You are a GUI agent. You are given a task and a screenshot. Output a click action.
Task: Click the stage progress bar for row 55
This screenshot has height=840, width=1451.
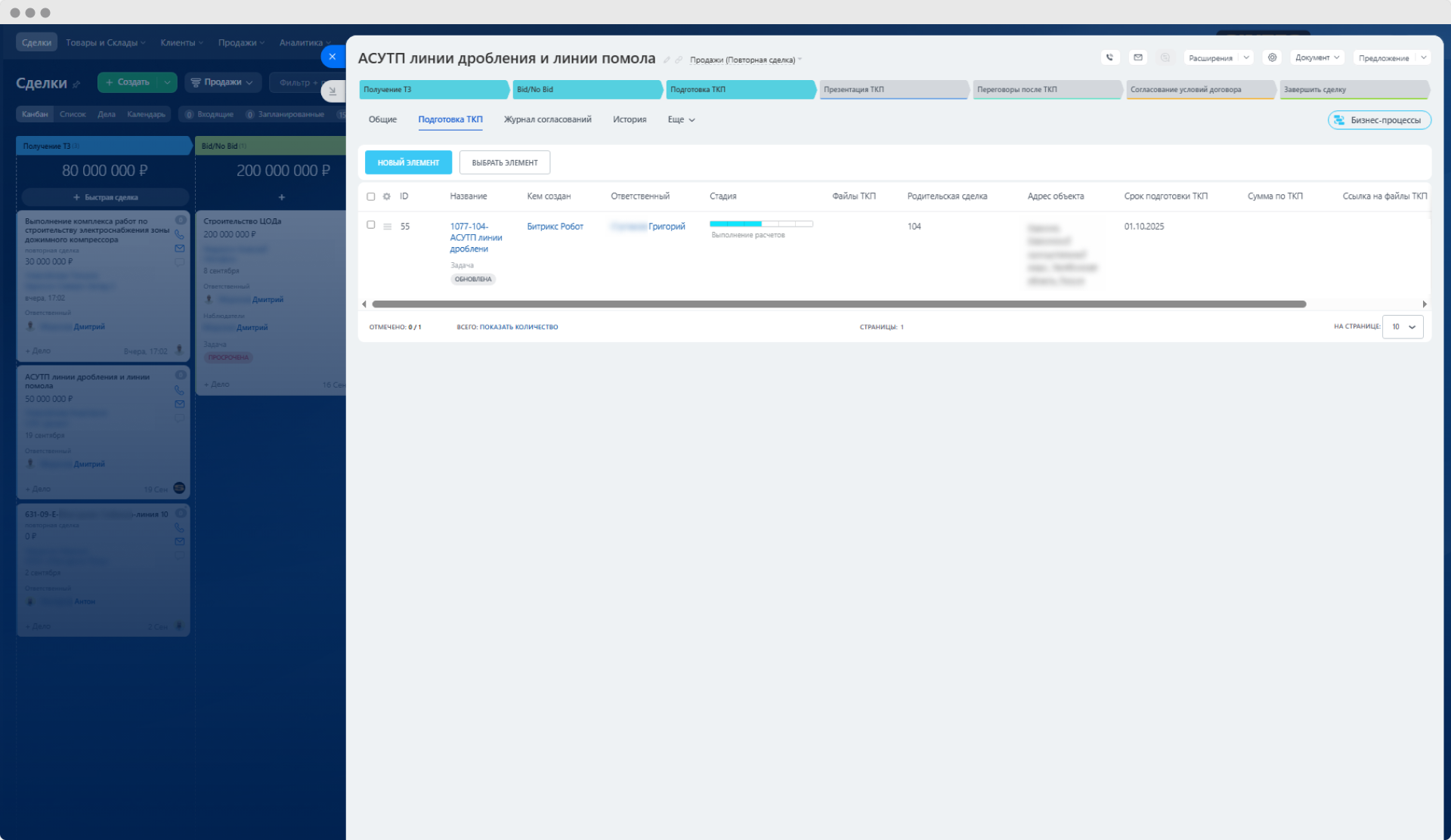[x=761, y=224]
